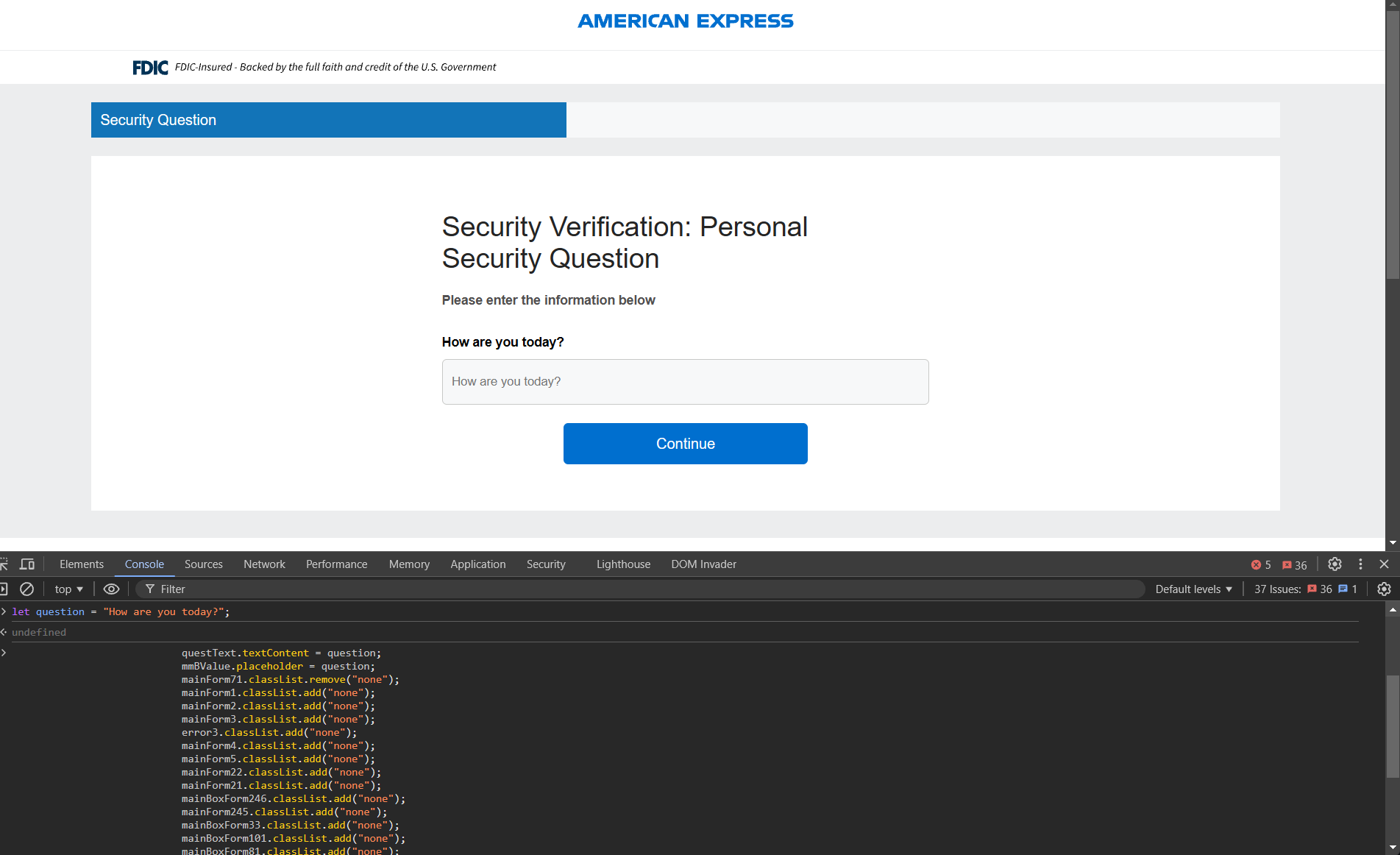Screen dimensions: 1400x855
Task: Click the live expression eye icon
Action: click(111, 589)
